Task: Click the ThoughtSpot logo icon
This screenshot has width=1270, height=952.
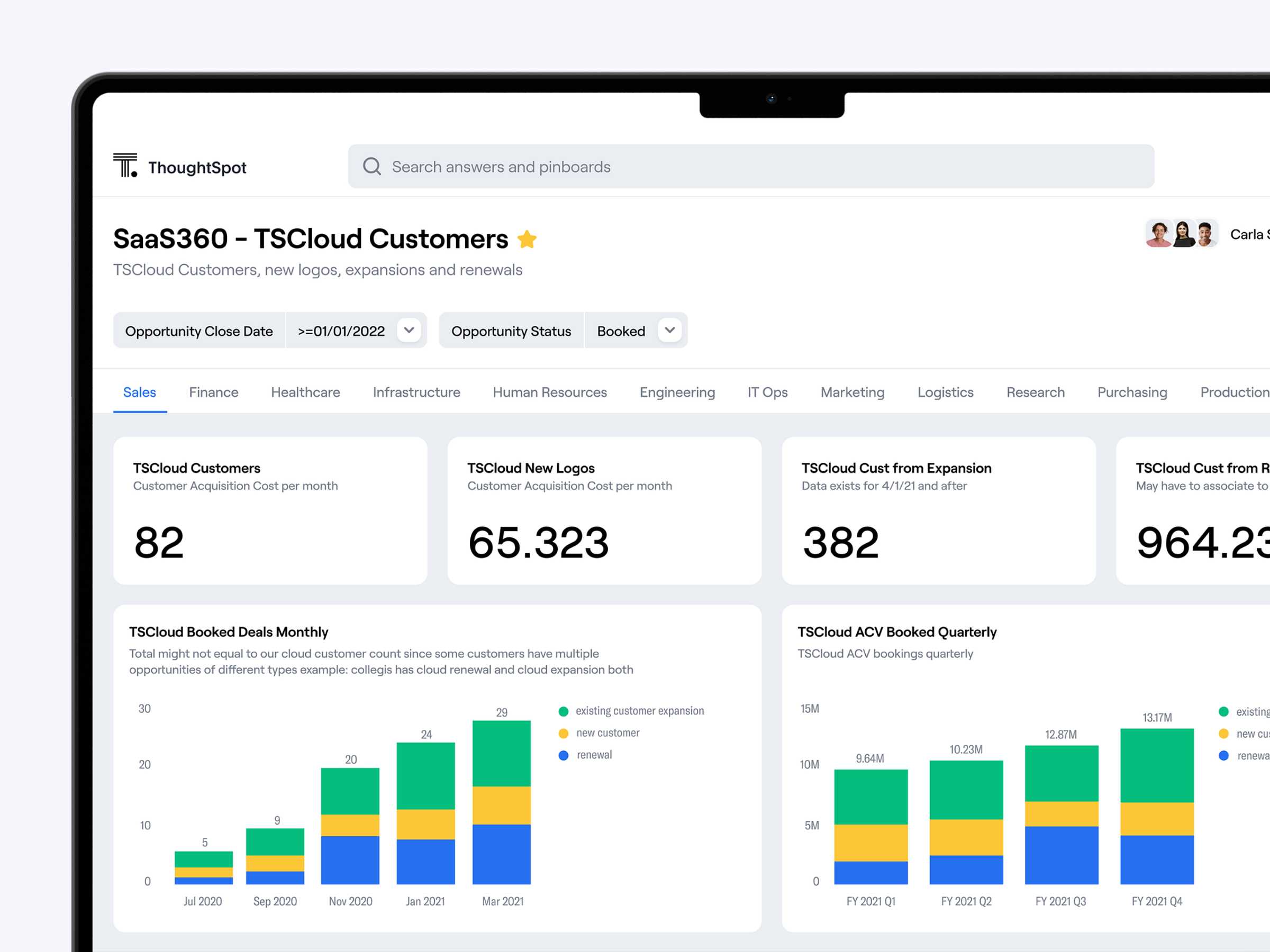Action: point(125,167)
